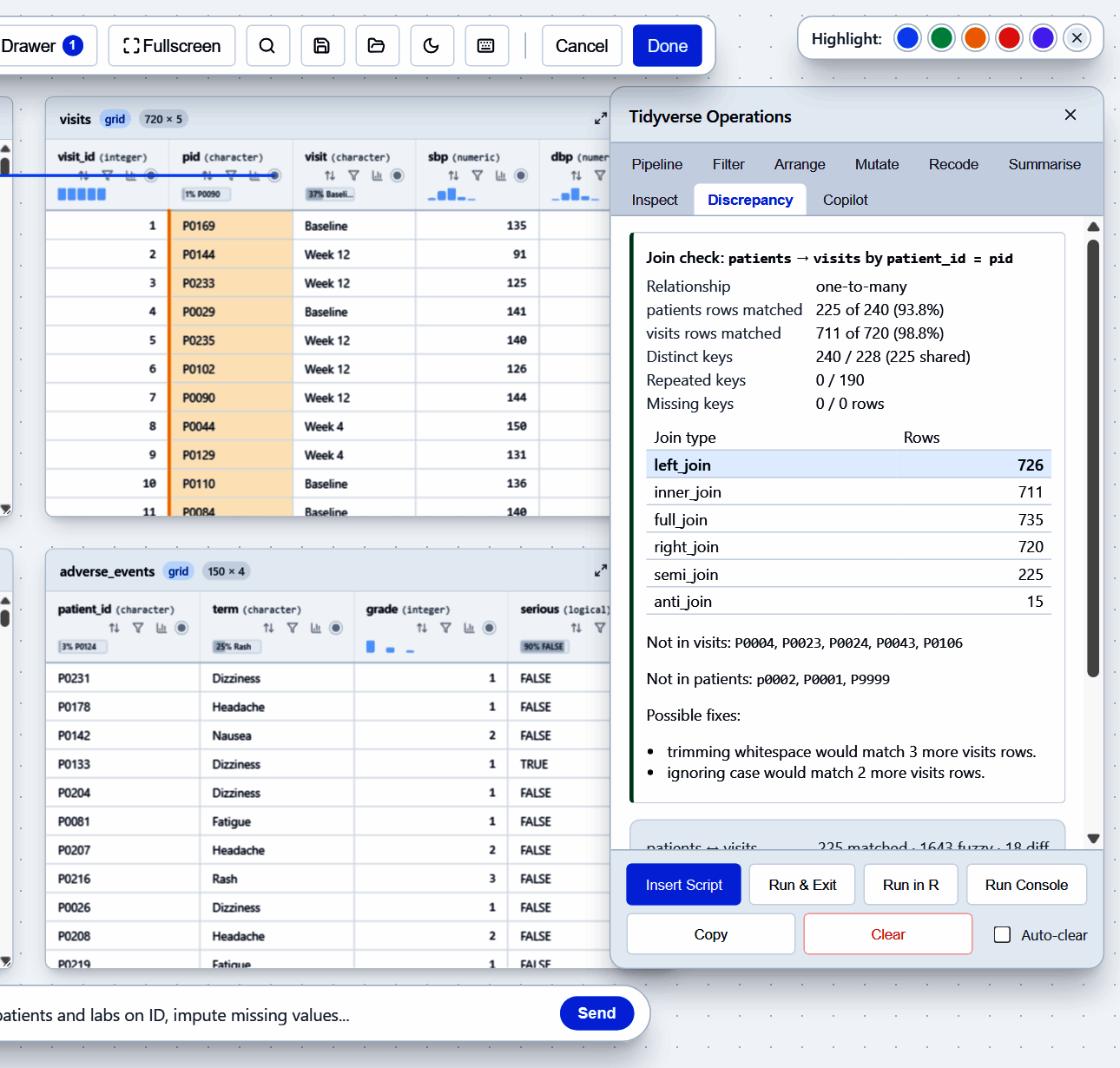Enter Fullscreen mode
This screenshot has width=1120, height=1068.
tap(172, 46)
